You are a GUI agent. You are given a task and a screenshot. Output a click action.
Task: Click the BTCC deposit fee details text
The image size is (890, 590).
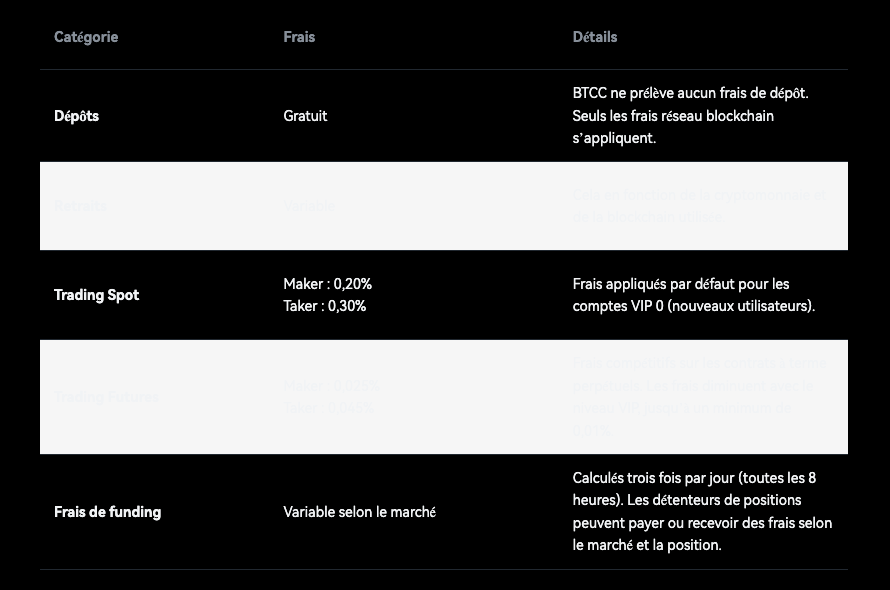pos(690,115)
